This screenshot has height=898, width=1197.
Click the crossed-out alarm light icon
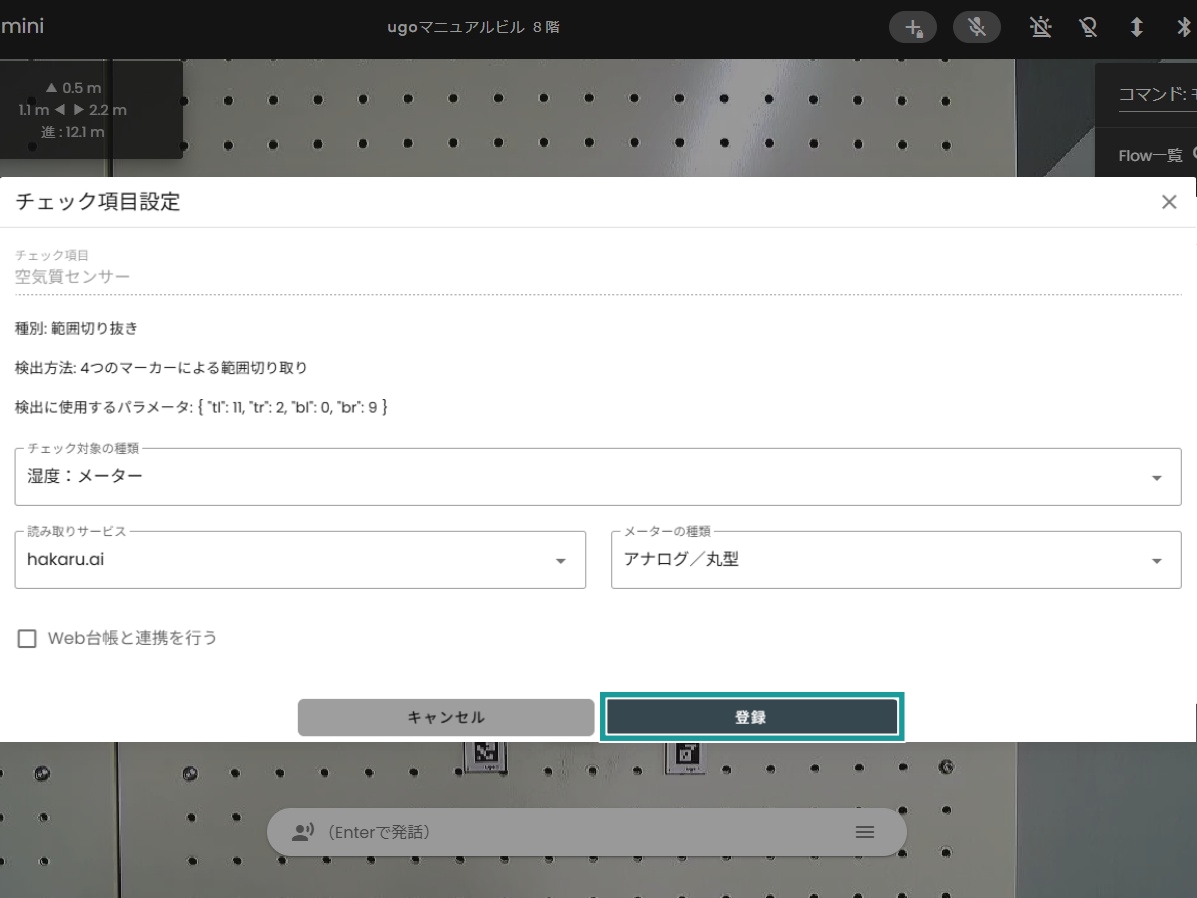(x=1040, y=28)
